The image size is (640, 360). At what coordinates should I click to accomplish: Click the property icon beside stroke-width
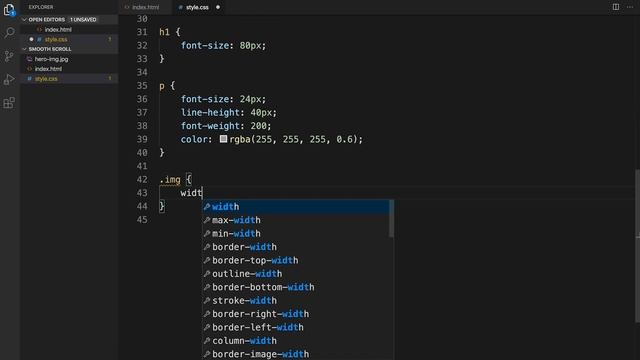(x=207, y=301)
